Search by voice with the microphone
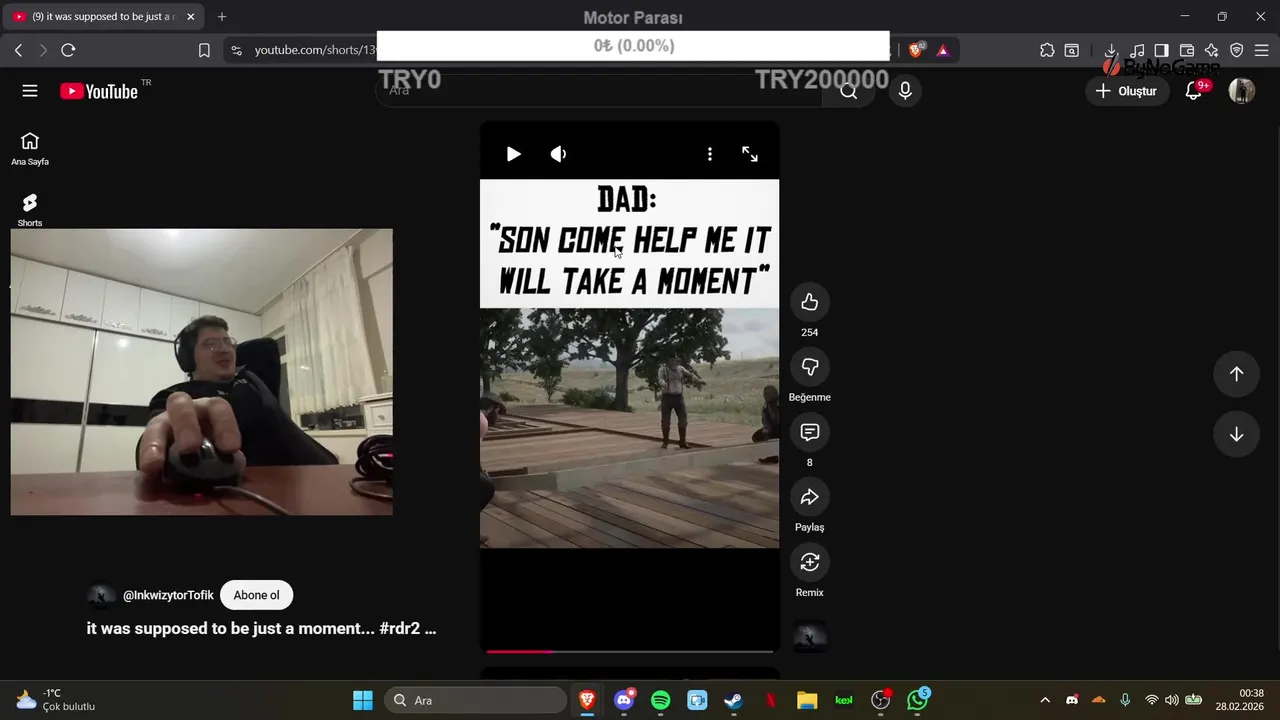The width and height of the screenshot is (1280, 720). point(905,91)
